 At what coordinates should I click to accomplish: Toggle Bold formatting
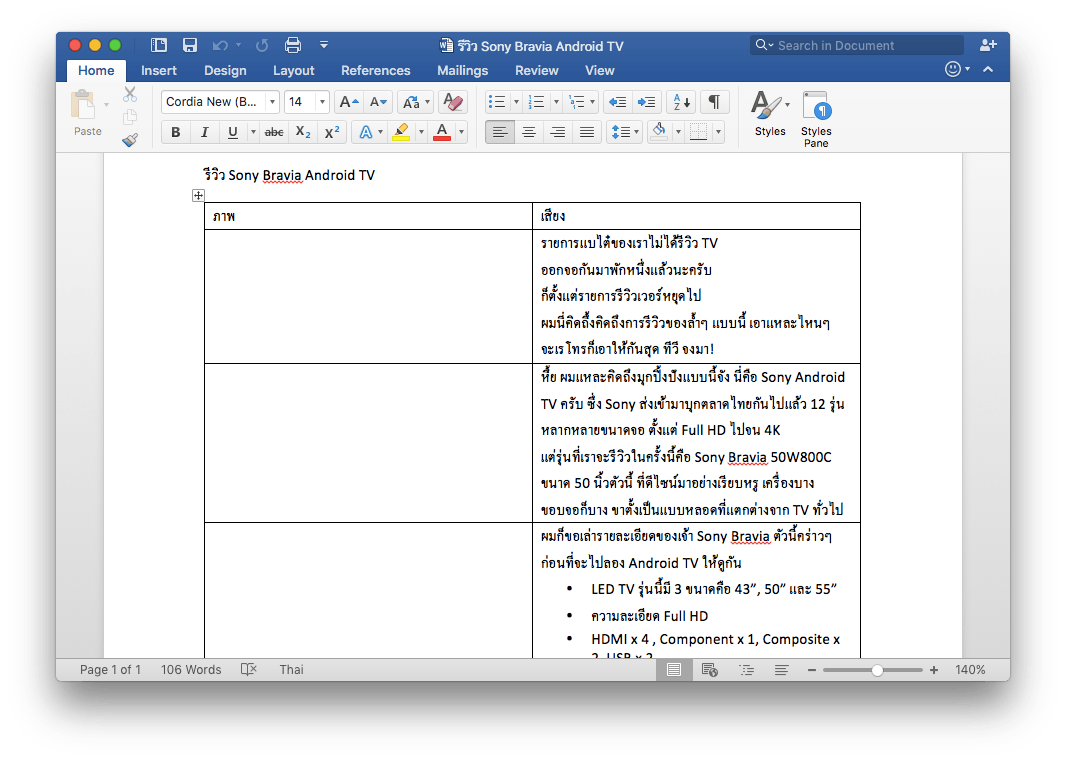click(176, 132)
